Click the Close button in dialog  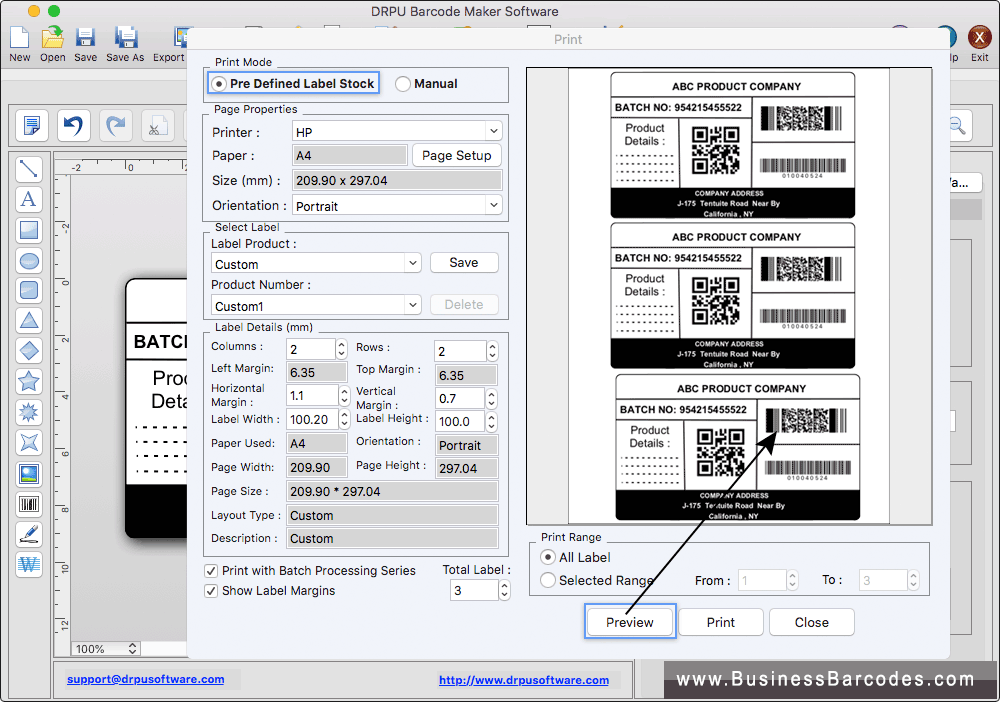[811, 622]
